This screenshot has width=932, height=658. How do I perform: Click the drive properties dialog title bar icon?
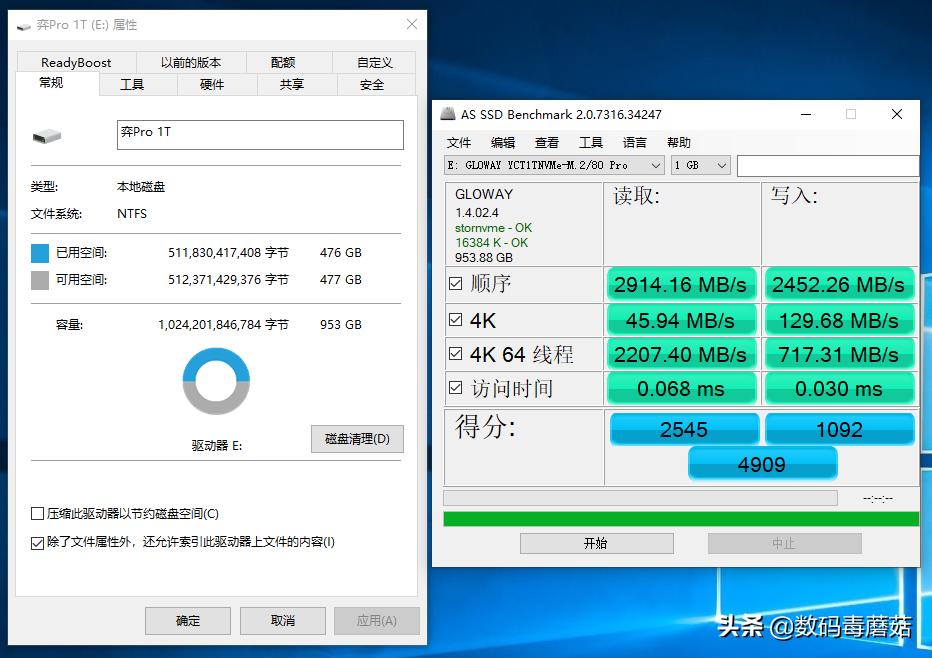pos(22,25)
